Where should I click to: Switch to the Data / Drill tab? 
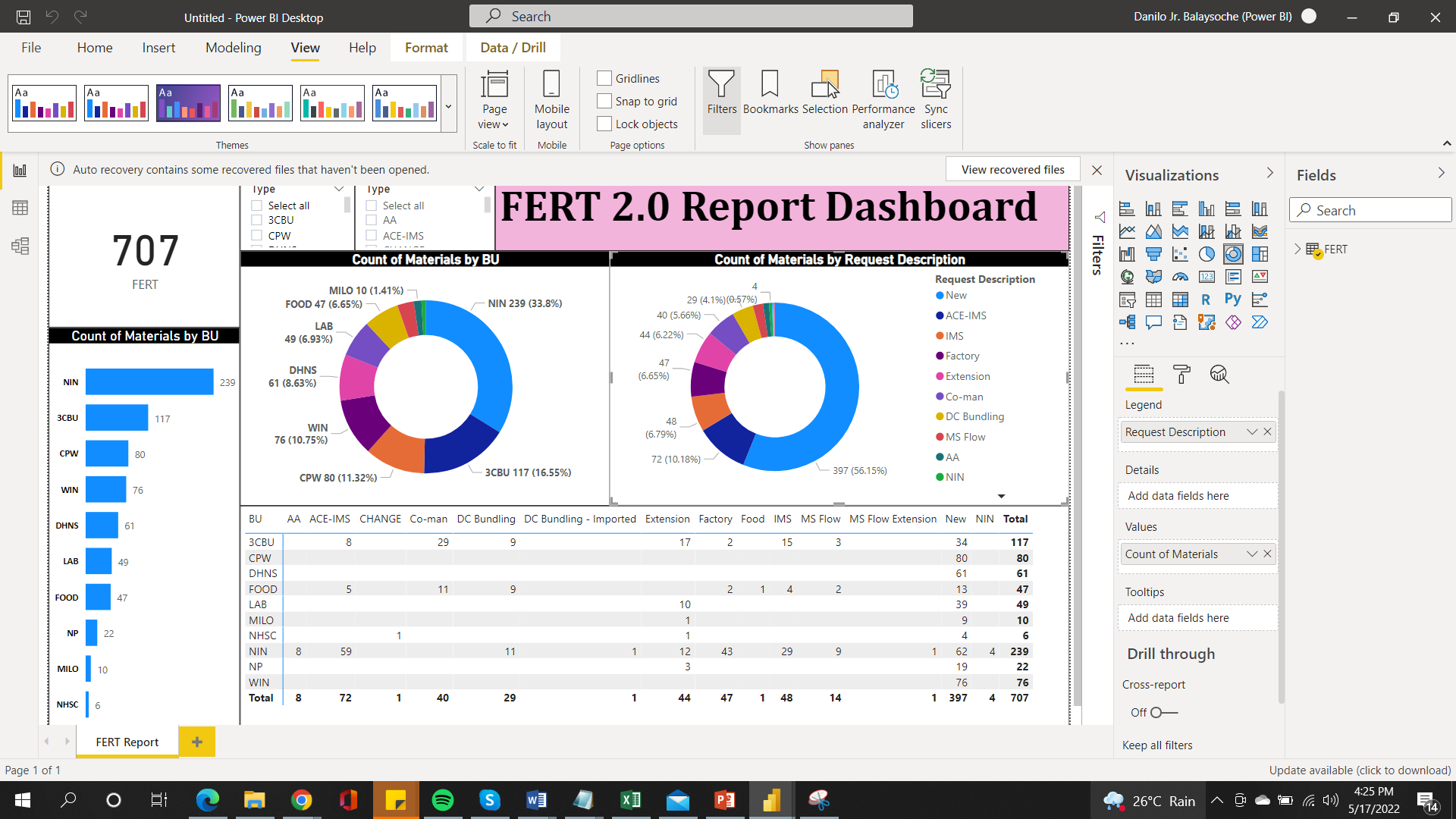(x=513, y=47)
